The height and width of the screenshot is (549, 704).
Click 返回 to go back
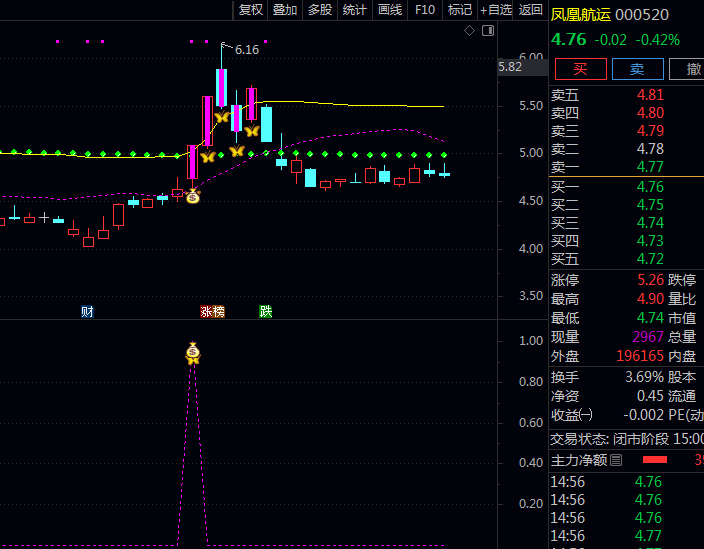point(530,10)
